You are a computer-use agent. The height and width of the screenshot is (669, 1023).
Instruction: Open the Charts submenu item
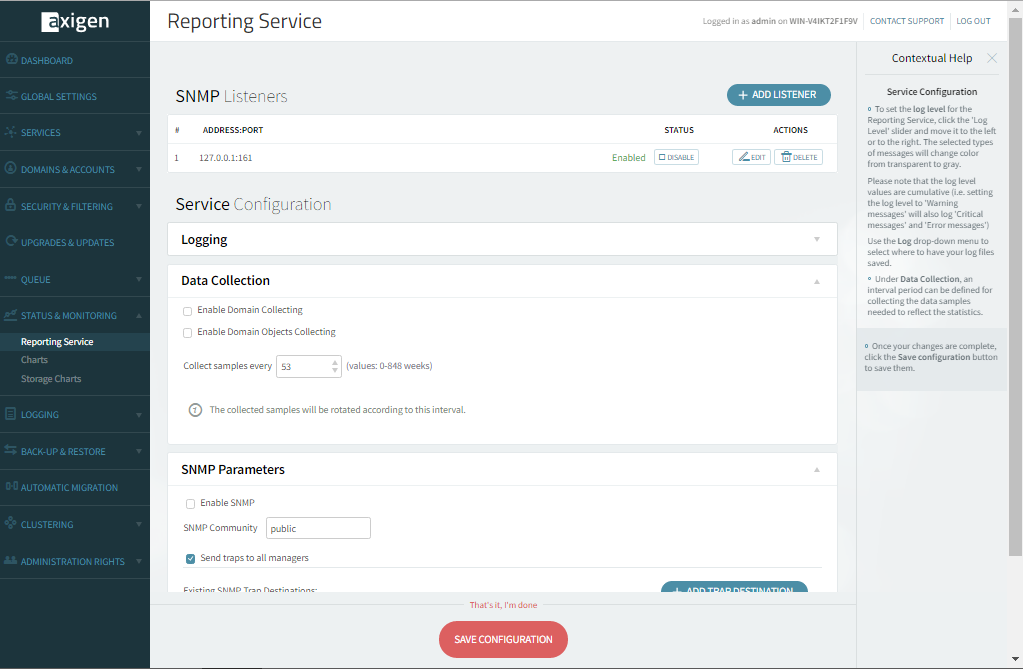pyautogui.click(x=35, y=360)
